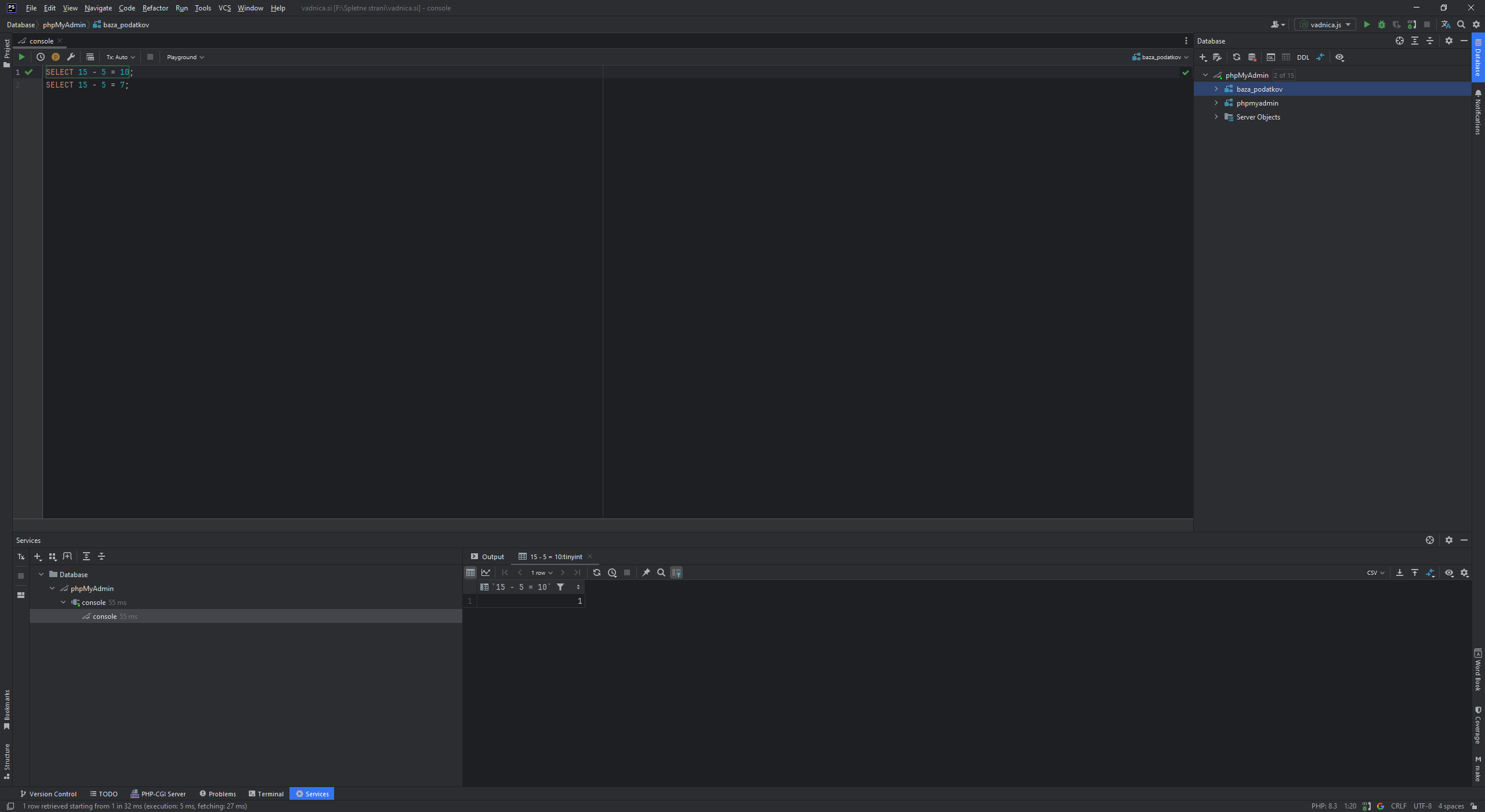Open the CSV export format dropdown

click(1375, 572)
